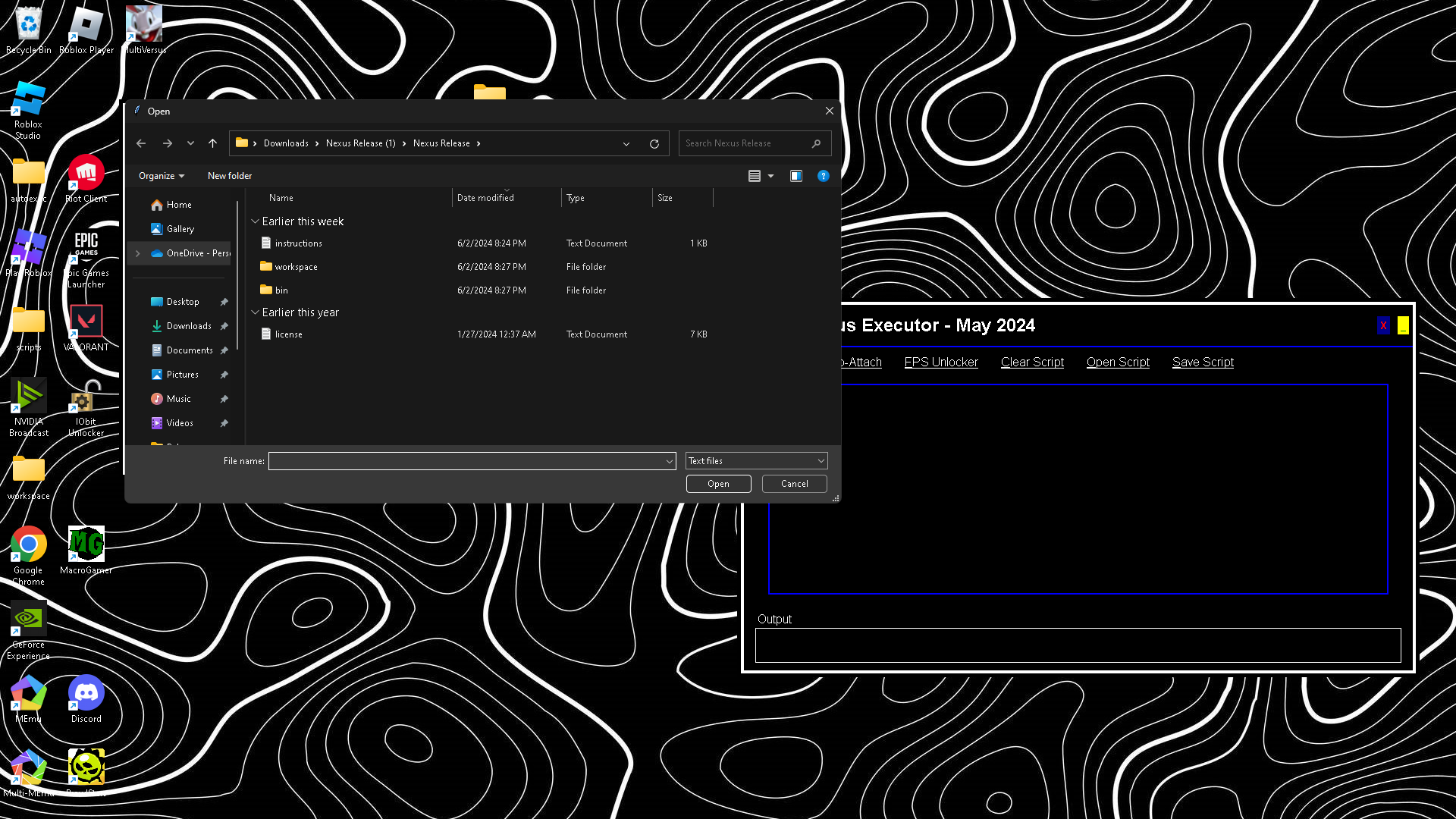The width and height of the screenshot is (1456, 819).
Task: Collapse the Earlier this year group
Action: pos(256,312)
